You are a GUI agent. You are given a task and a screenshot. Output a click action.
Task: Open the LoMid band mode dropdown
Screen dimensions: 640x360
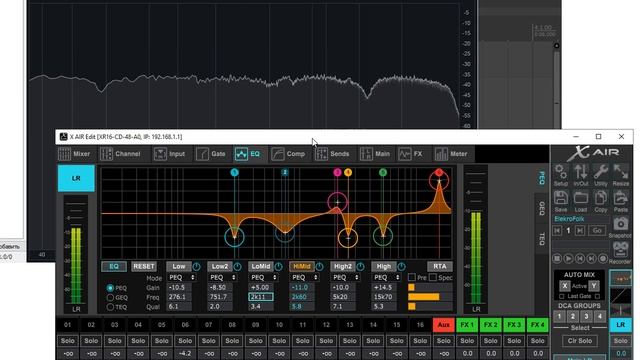coord(263,278)
